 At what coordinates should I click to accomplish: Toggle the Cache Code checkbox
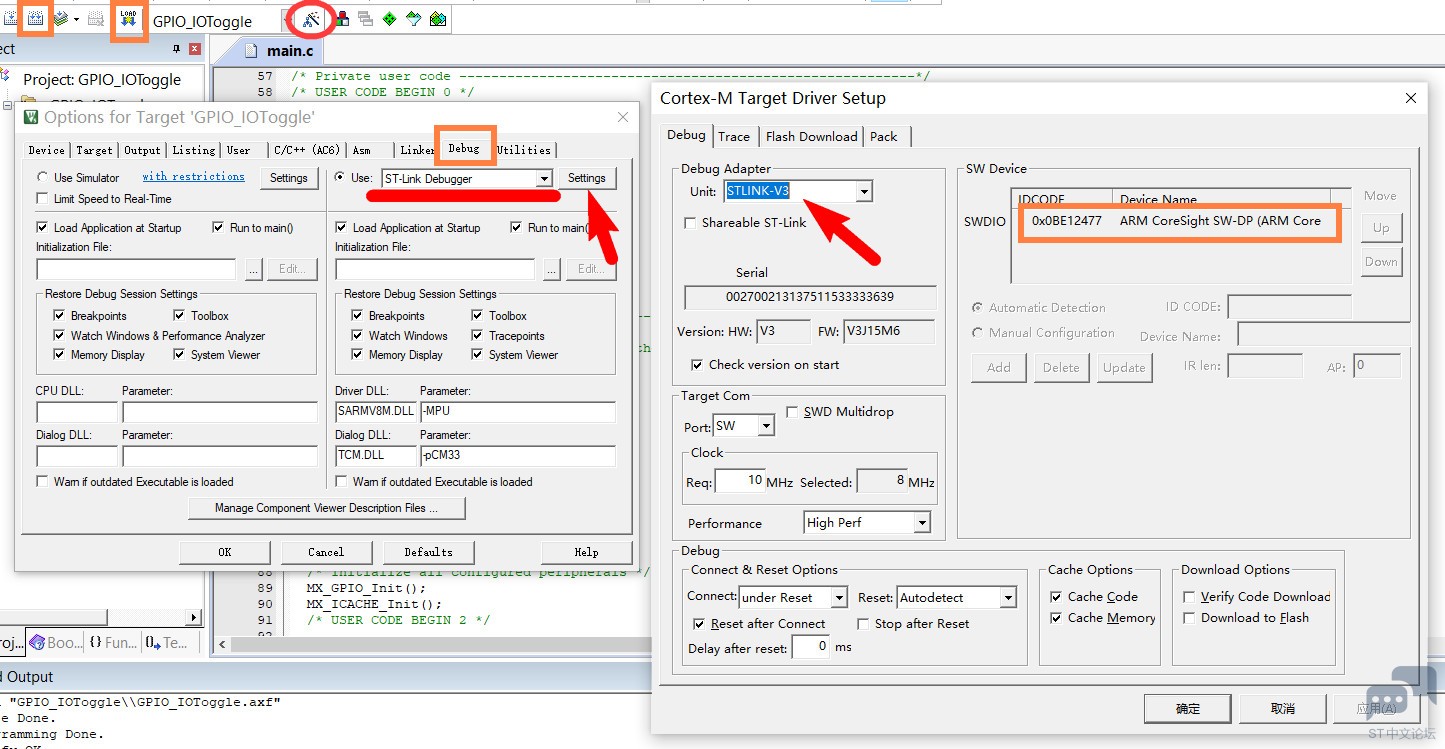[1057, 597]
